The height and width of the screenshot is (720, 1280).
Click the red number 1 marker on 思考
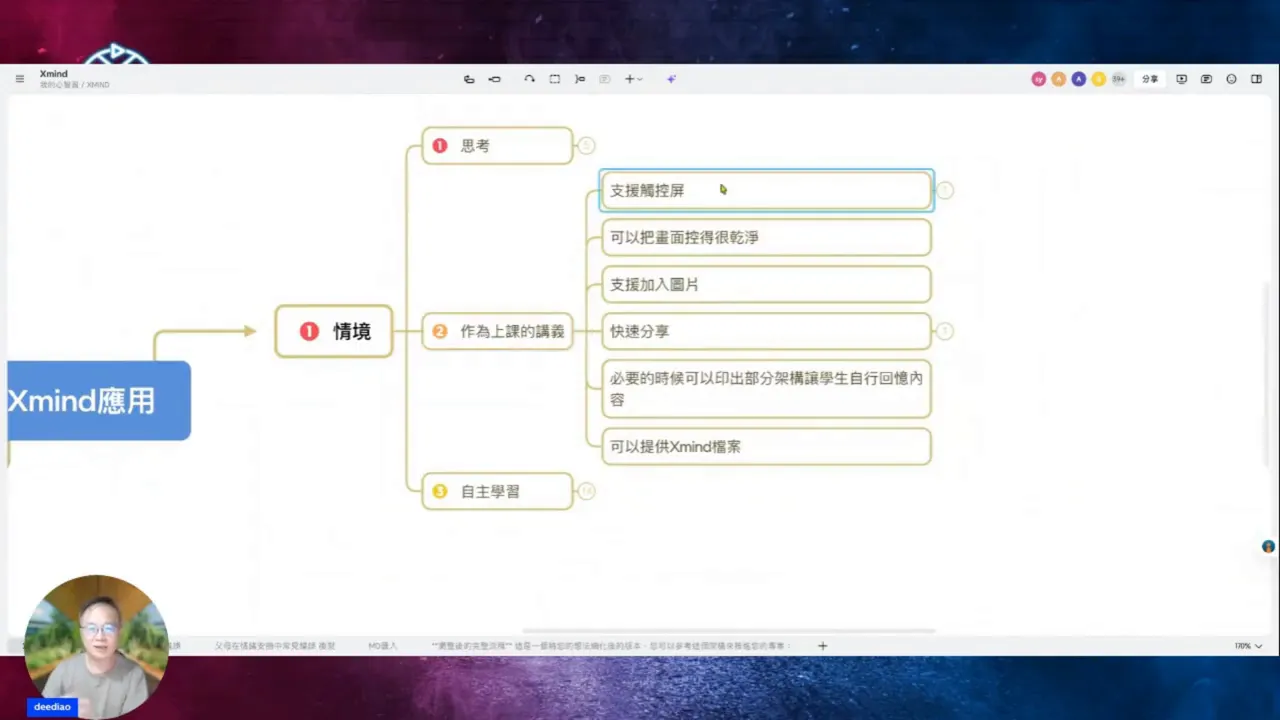click(440, 146)
